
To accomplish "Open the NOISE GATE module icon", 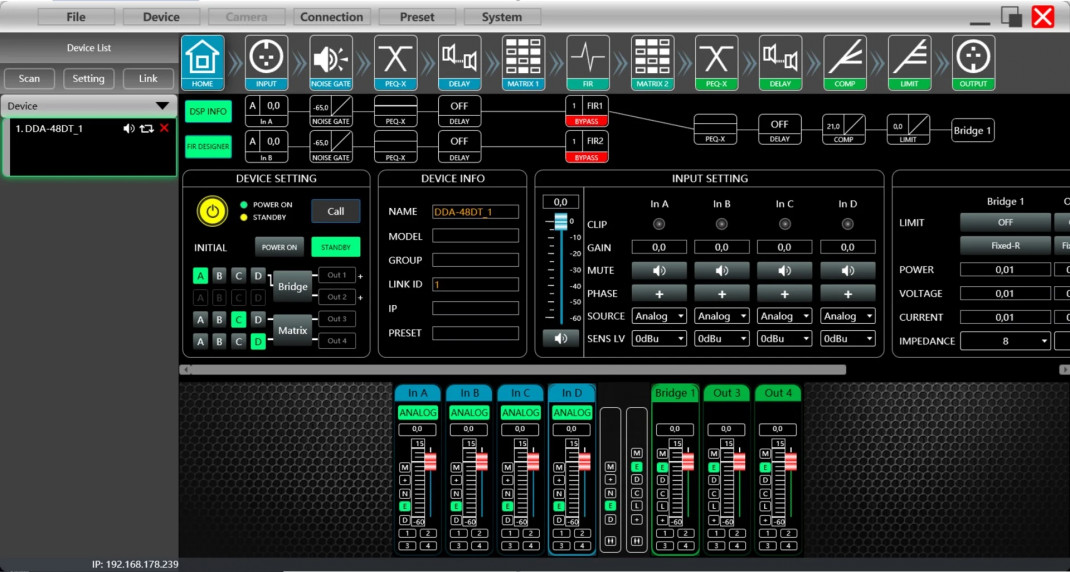I will click(x=331, y=57).
